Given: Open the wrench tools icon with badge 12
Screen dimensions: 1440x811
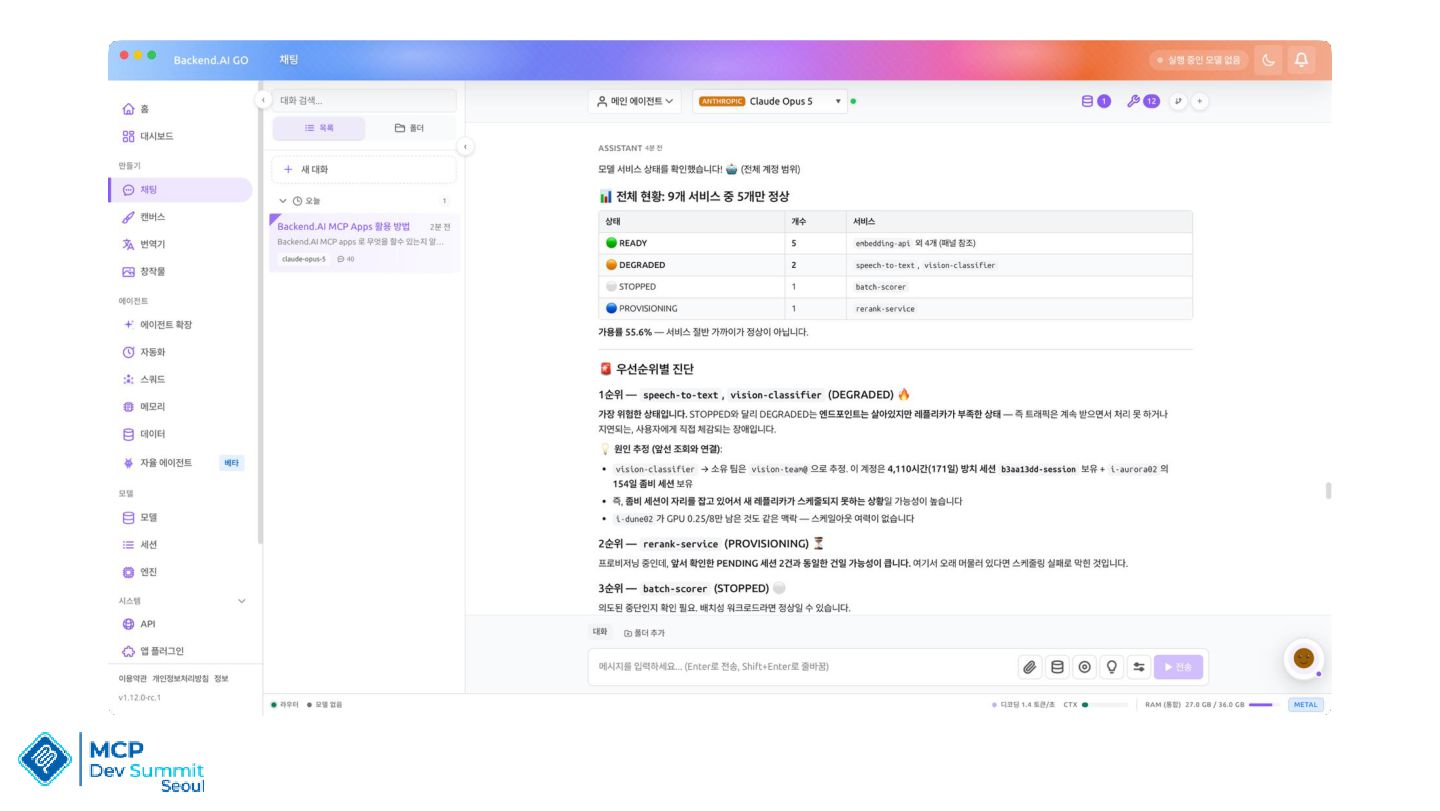Looking at the screenshot, I should point(1142,101).
